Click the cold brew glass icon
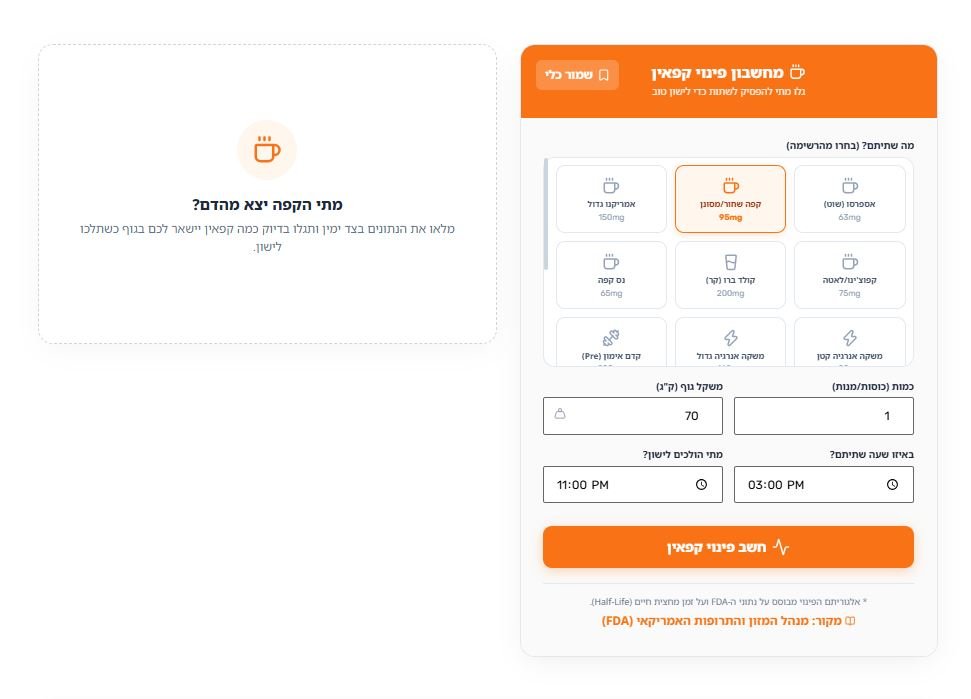The width and height of the screenshot is (971, 699). pos(731,262)
